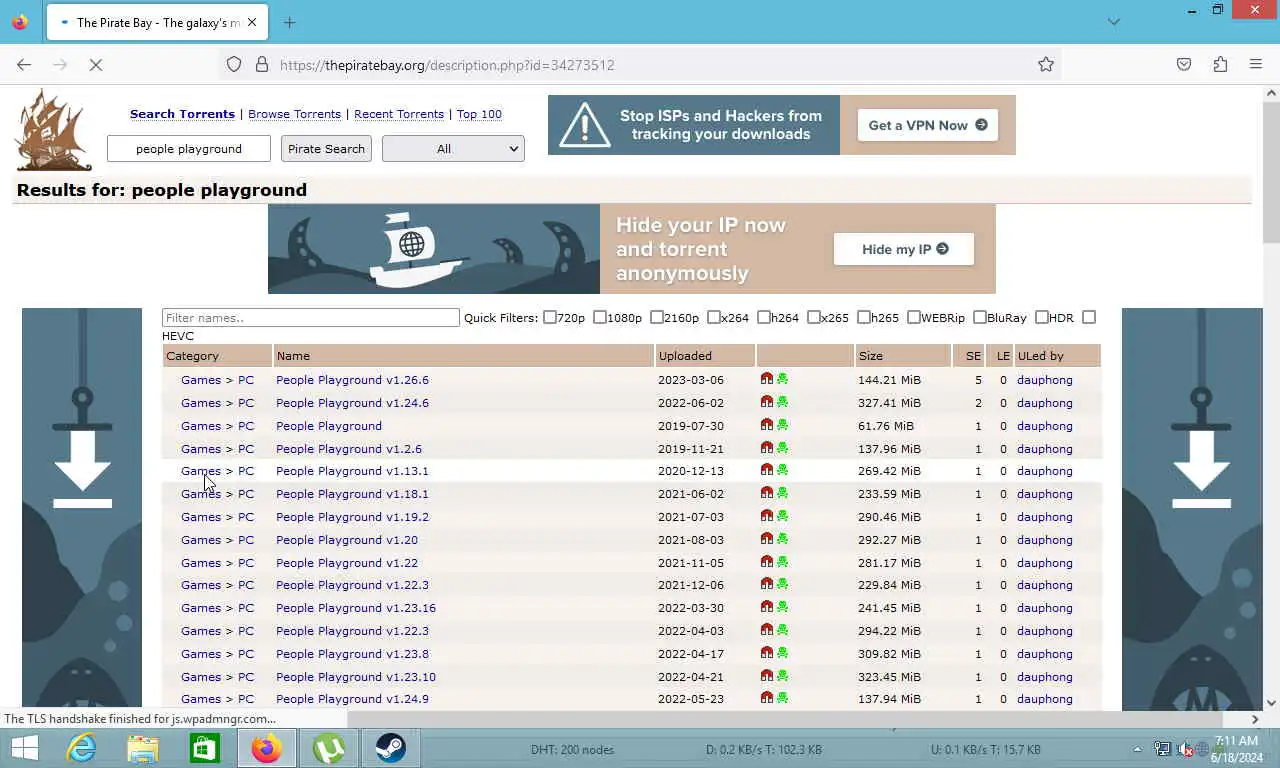Image resolution: width=1280 pixels, height=768 pixels.
Task: Enable the 2160p quick filter
Action: pos(657,317)
